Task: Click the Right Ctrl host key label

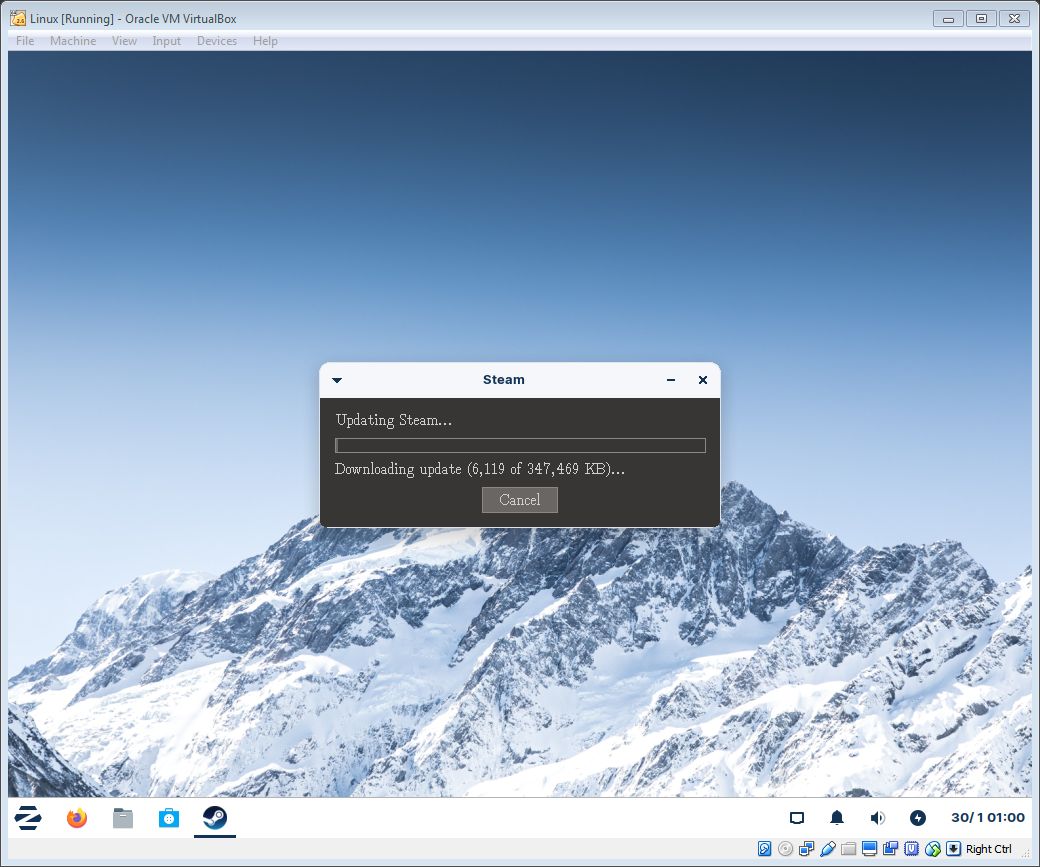Action: coord(988,848)
